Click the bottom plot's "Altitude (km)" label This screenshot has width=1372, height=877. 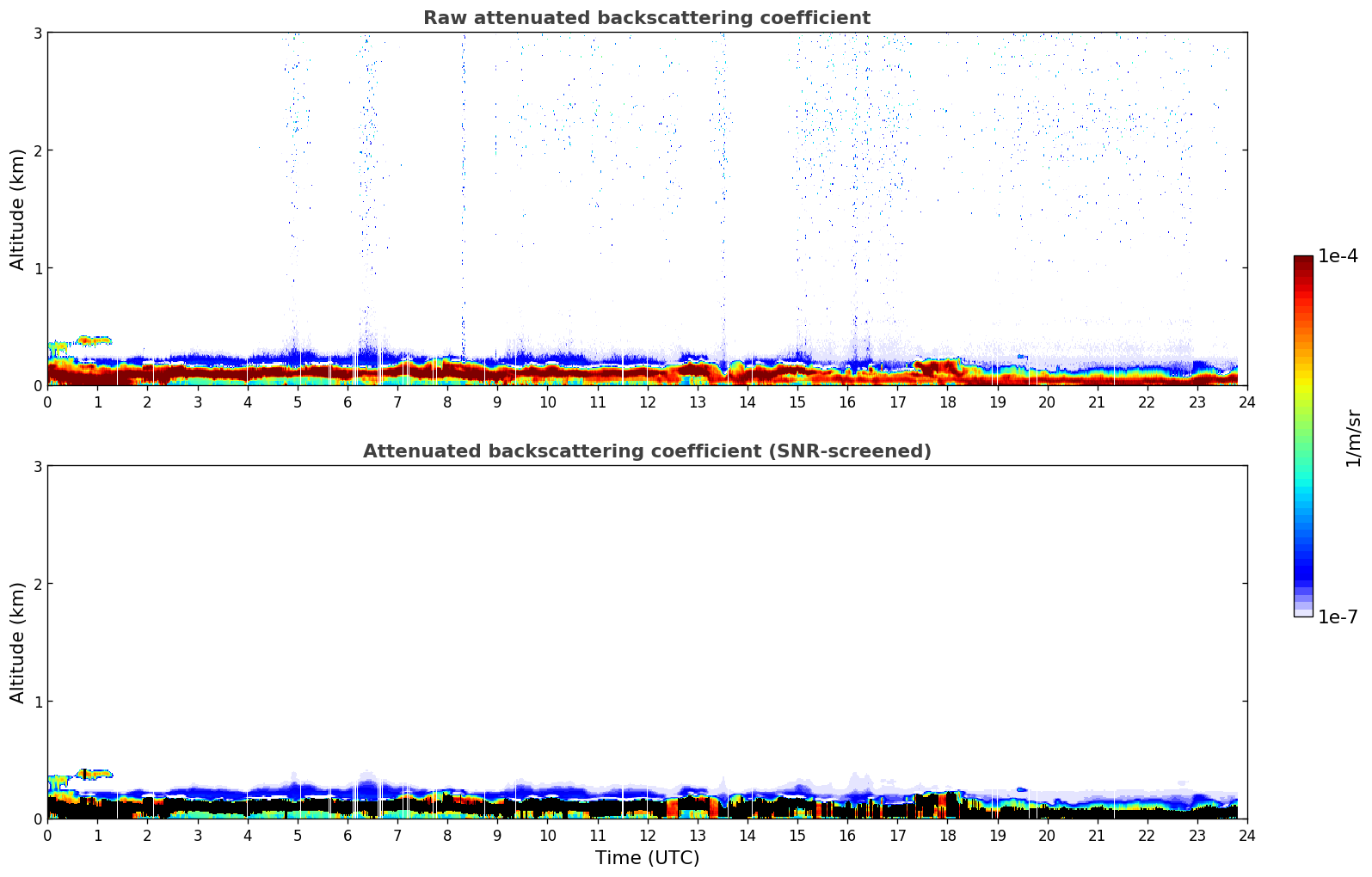pos(18,642)
